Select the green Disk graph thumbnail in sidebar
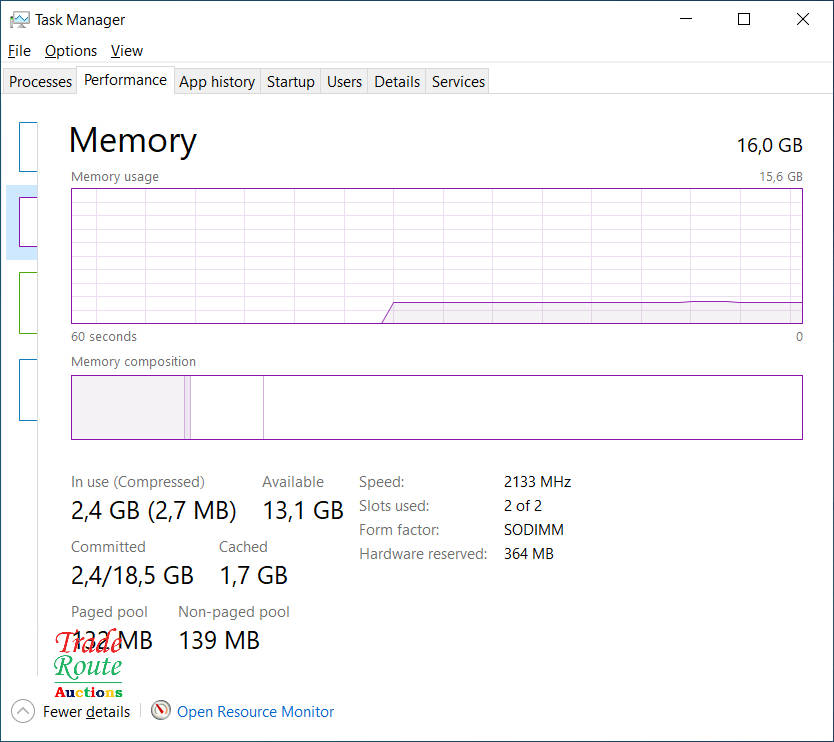The image size is (834, 742). (x=28, y=302)
